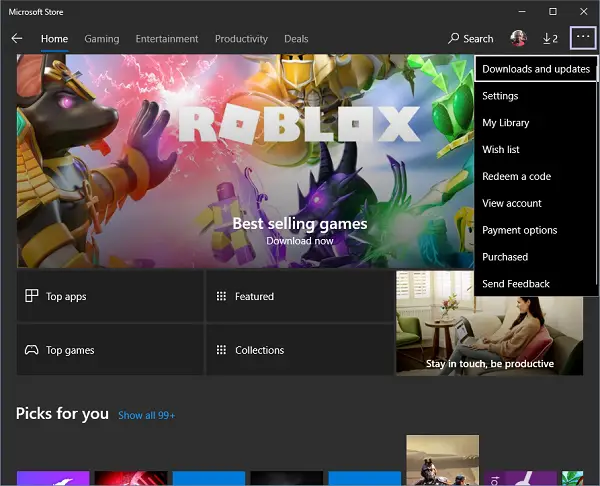Image resolution: width=600 pixels, height=486 pixels.
Task: Switch to the Home tab
Action: coord(54,39)
